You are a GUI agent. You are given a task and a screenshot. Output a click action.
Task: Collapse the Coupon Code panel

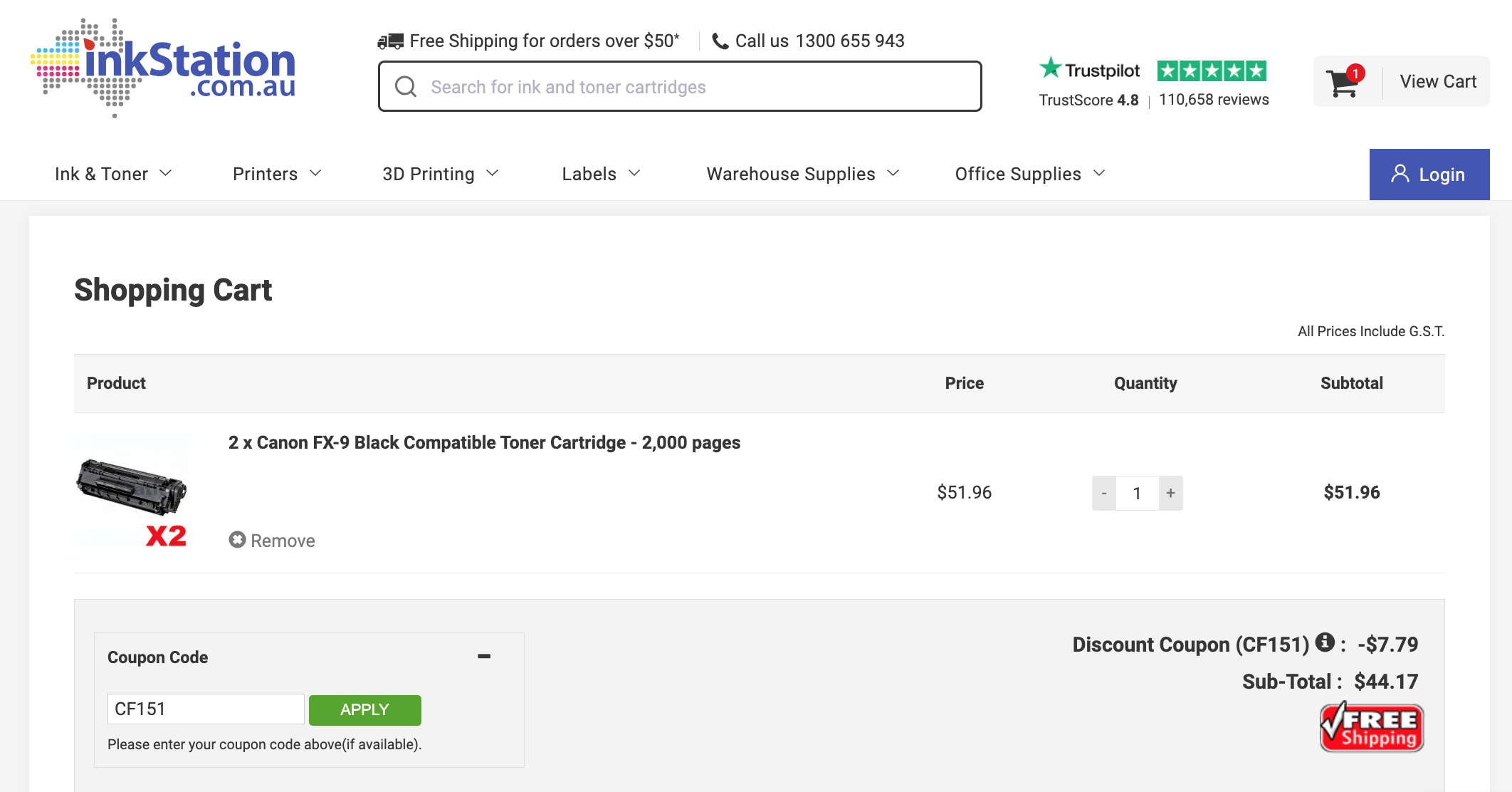[484, 656]
